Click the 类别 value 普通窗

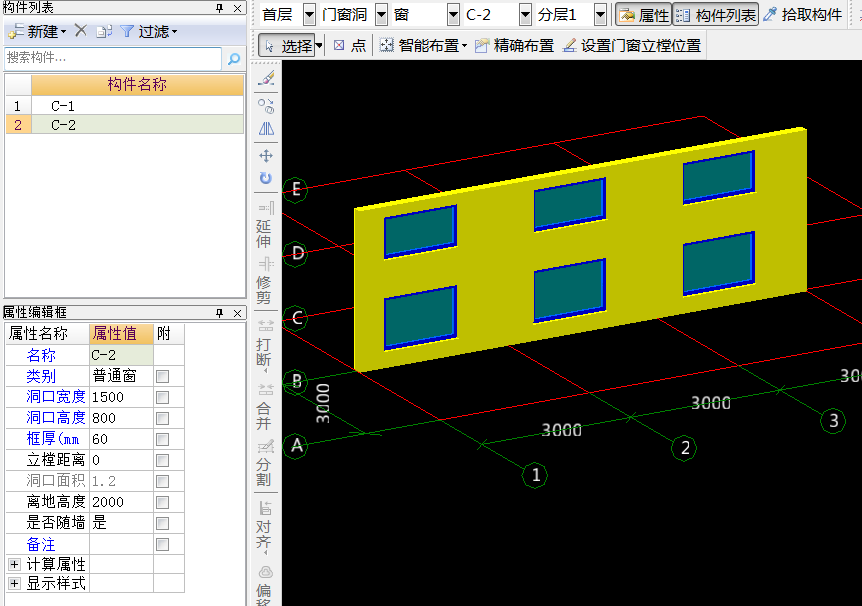point(121,376)
